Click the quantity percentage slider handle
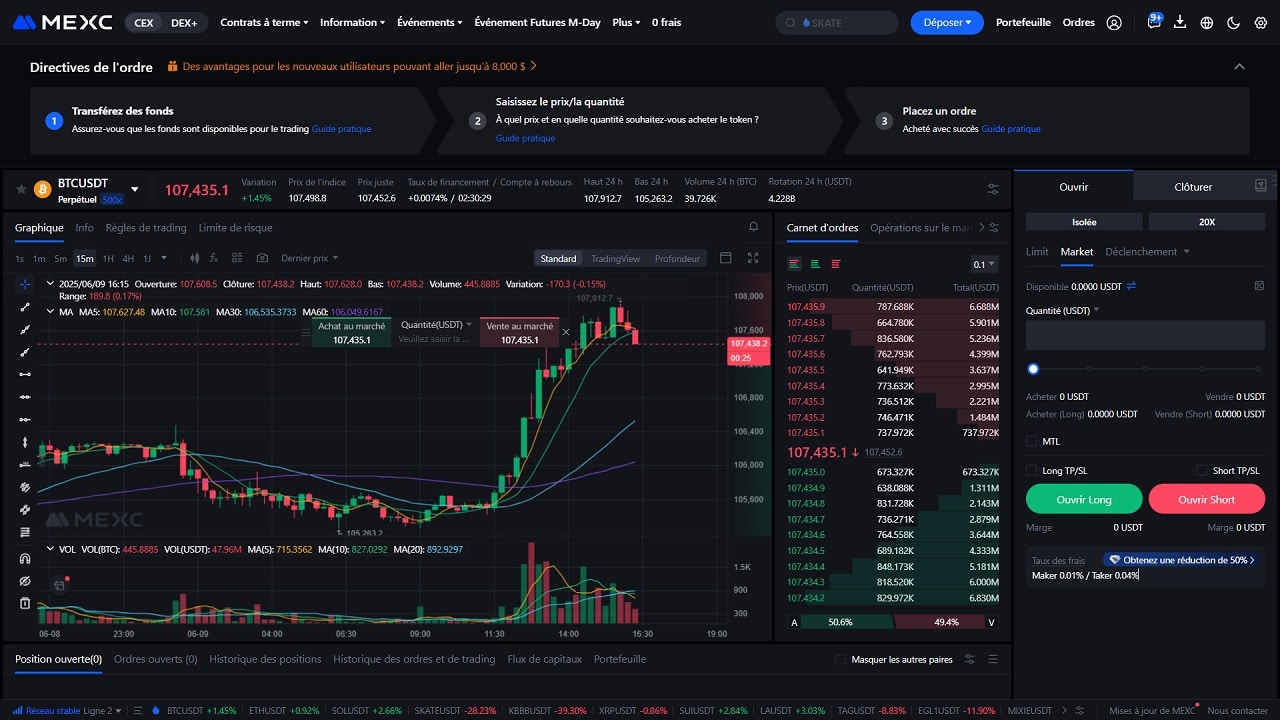The height and width of the screenshot is (720, 1280). pos(1033,369)
